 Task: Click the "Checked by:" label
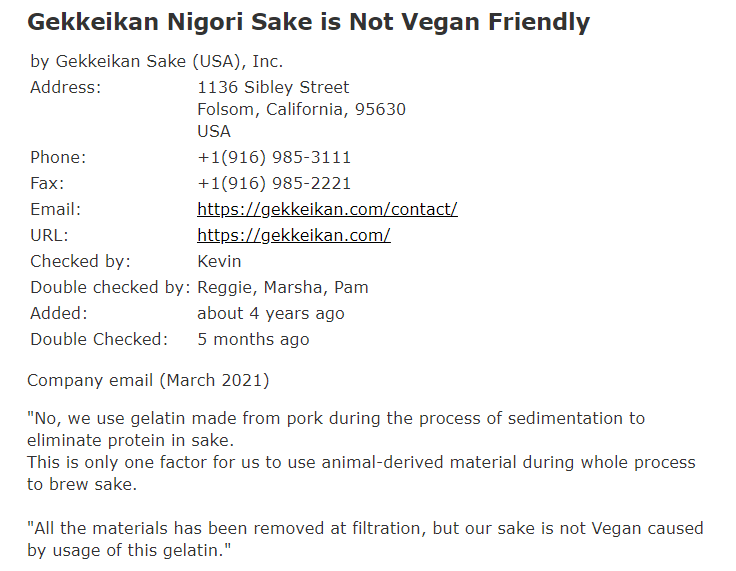click(80, 261)
